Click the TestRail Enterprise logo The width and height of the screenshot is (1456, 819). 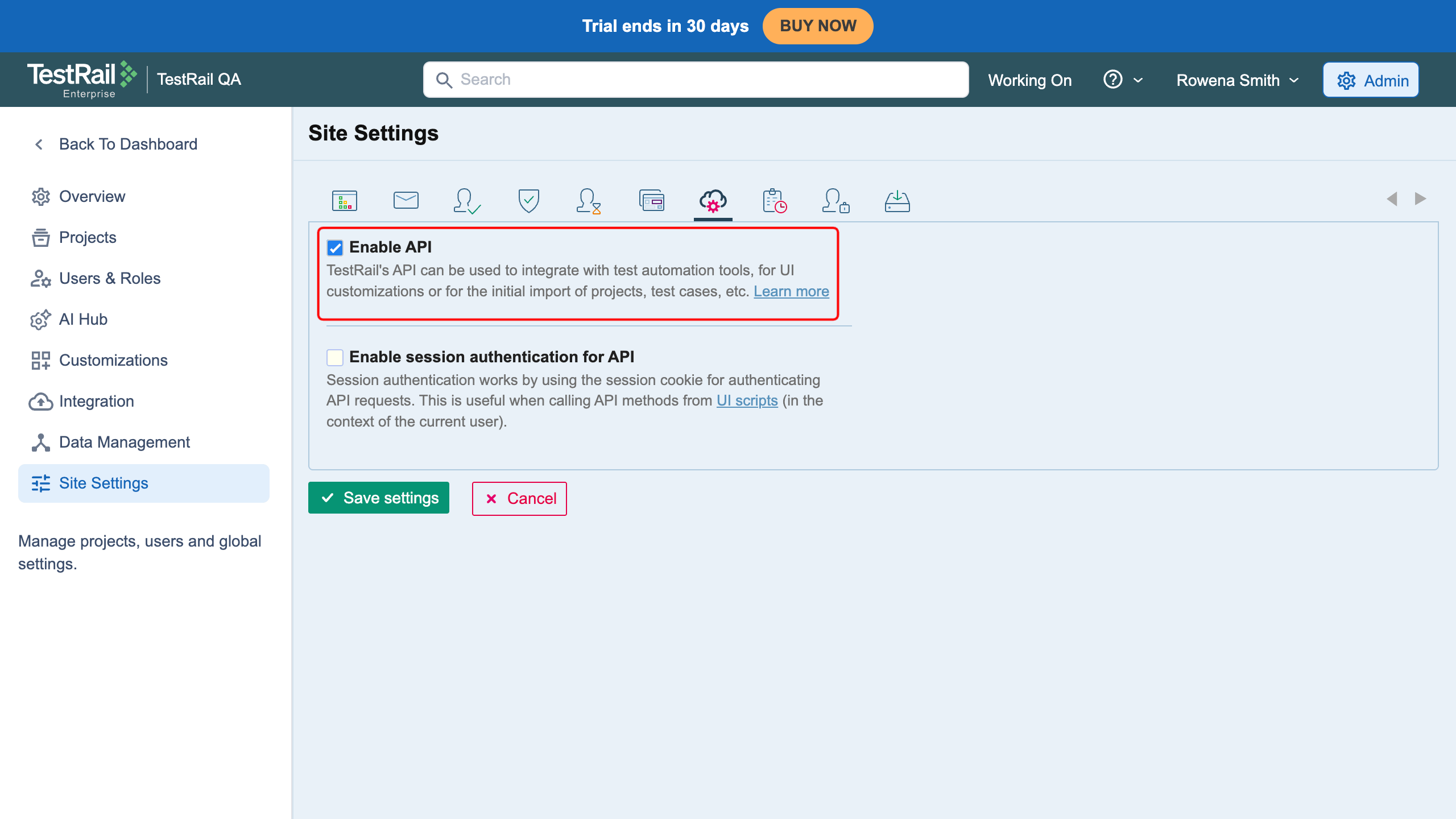pos(81,80)
